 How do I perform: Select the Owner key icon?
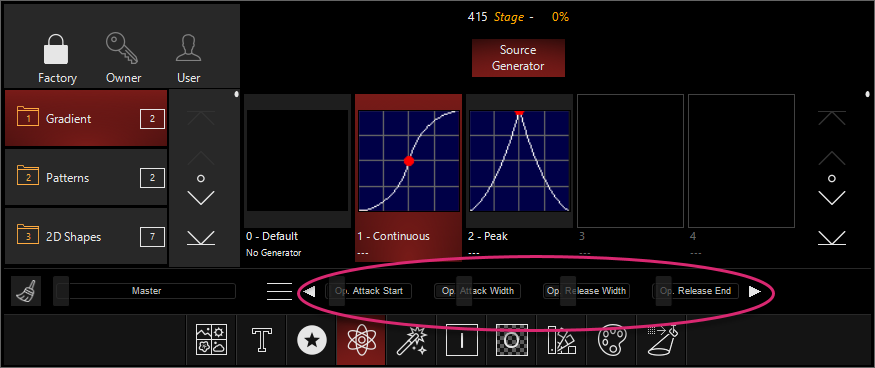coord(122,49)
